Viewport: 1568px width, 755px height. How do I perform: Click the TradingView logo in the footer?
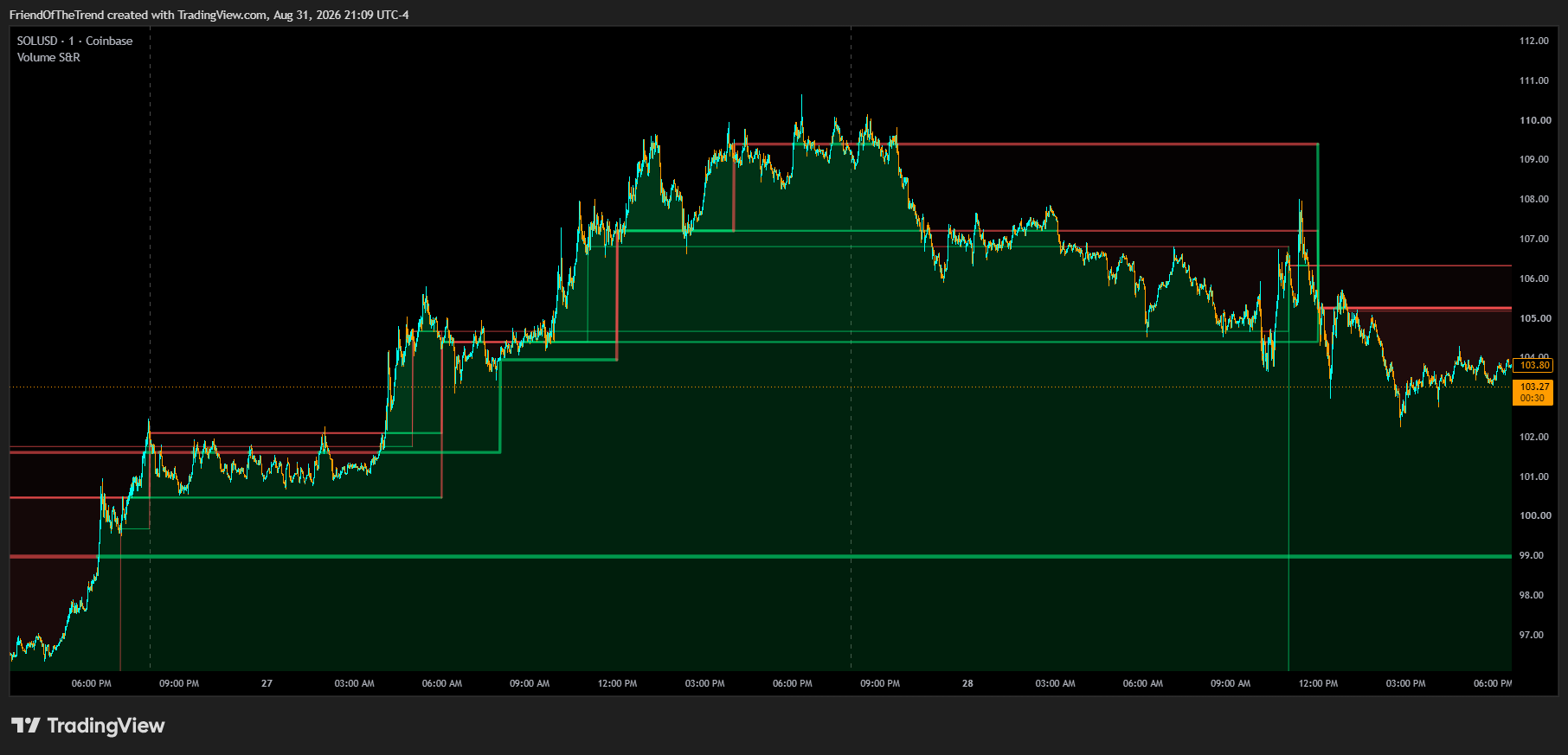pos(87,726)
